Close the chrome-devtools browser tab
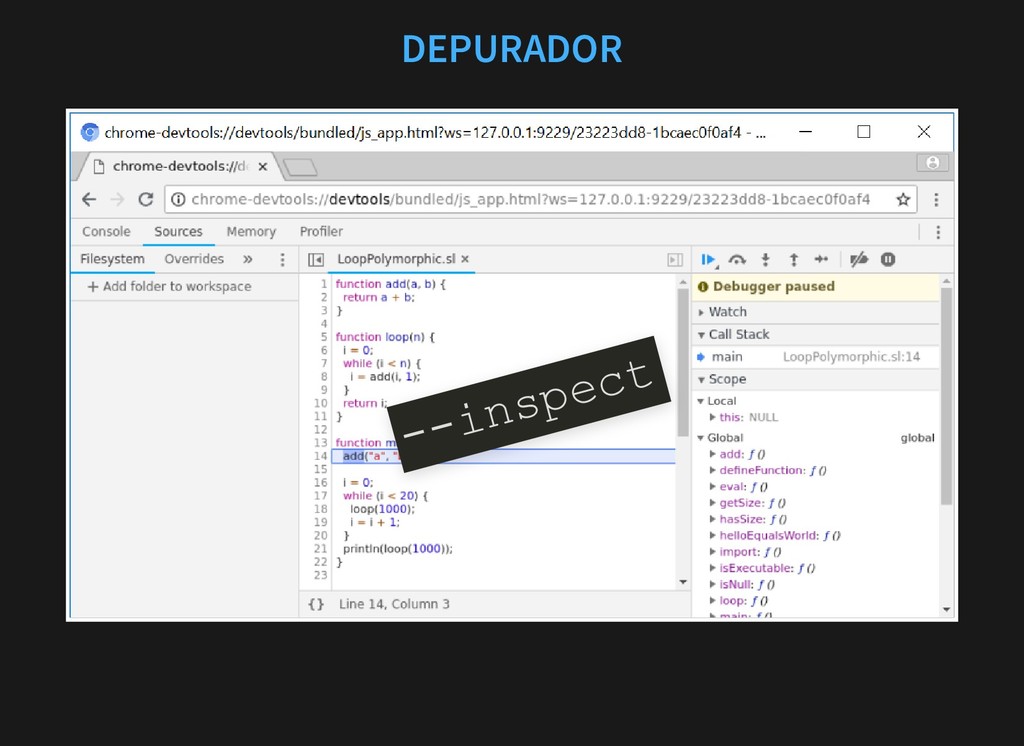The height and width of the screenshot is (746, 1024). click(263, 167)
